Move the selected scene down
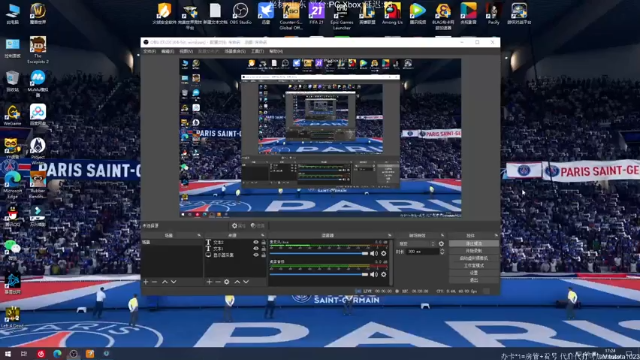This screenshot has width=640, height=360. 173,282
